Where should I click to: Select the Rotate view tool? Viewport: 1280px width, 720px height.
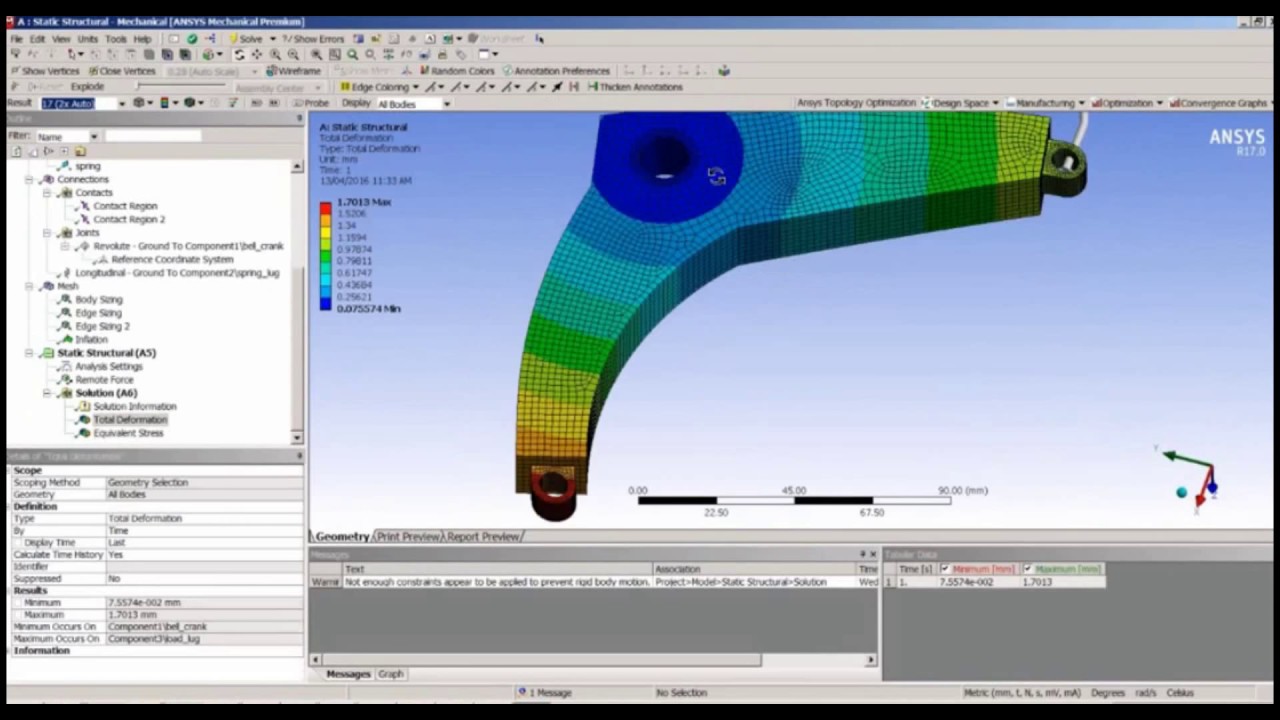tap(238, 55)
